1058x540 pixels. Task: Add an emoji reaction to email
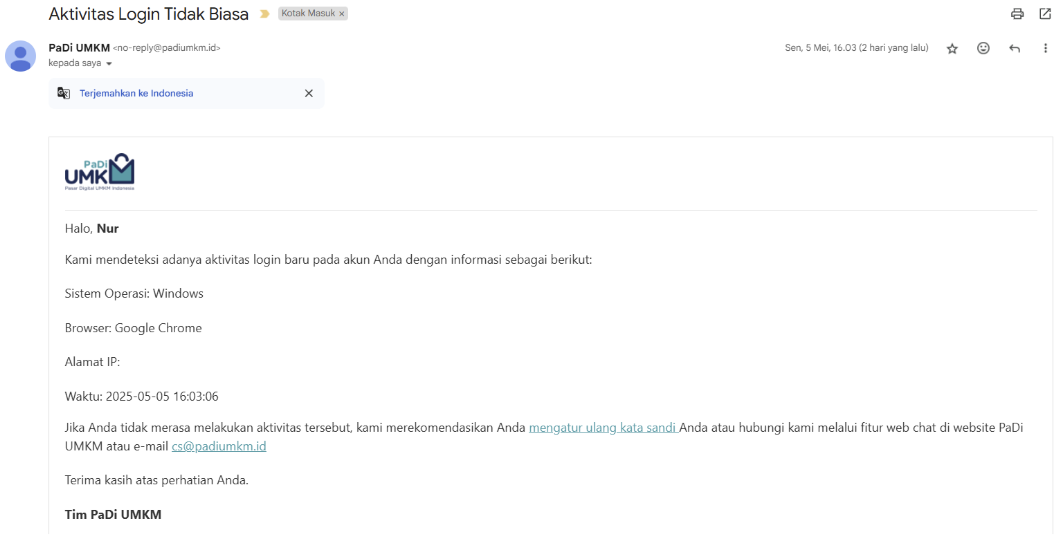[983, 48]
